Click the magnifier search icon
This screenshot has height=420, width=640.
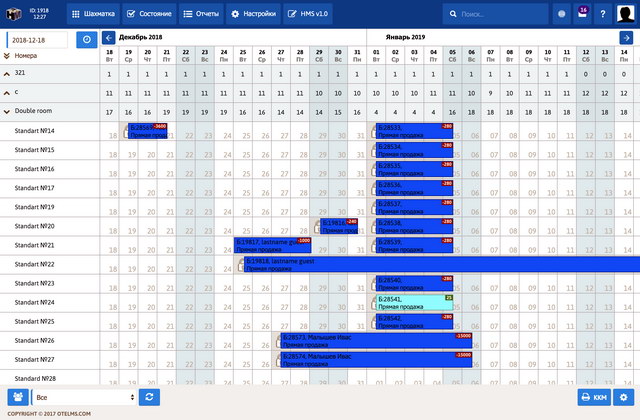(453, 14)
